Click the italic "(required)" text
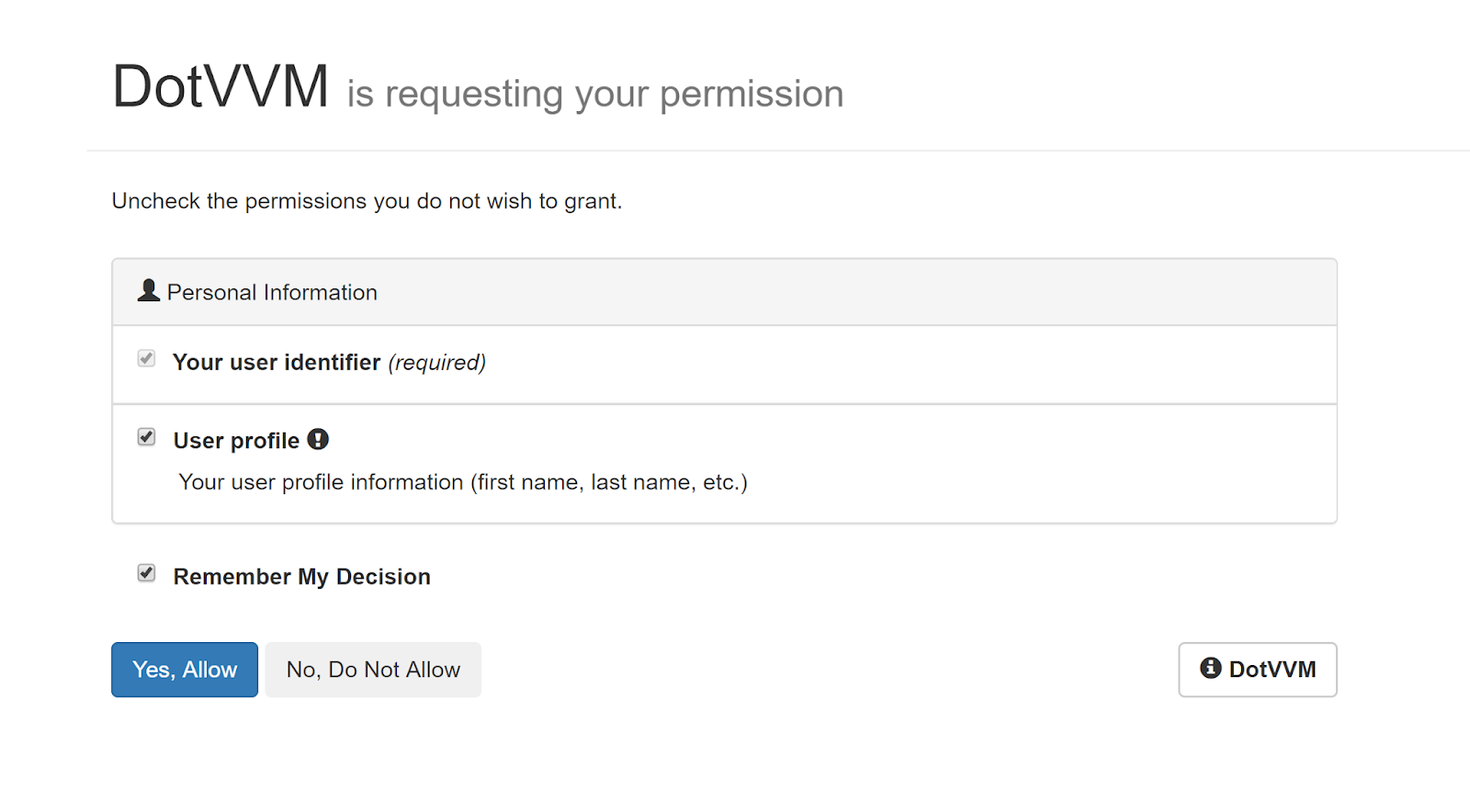The image size is (1470, 812). coord(436,363)
